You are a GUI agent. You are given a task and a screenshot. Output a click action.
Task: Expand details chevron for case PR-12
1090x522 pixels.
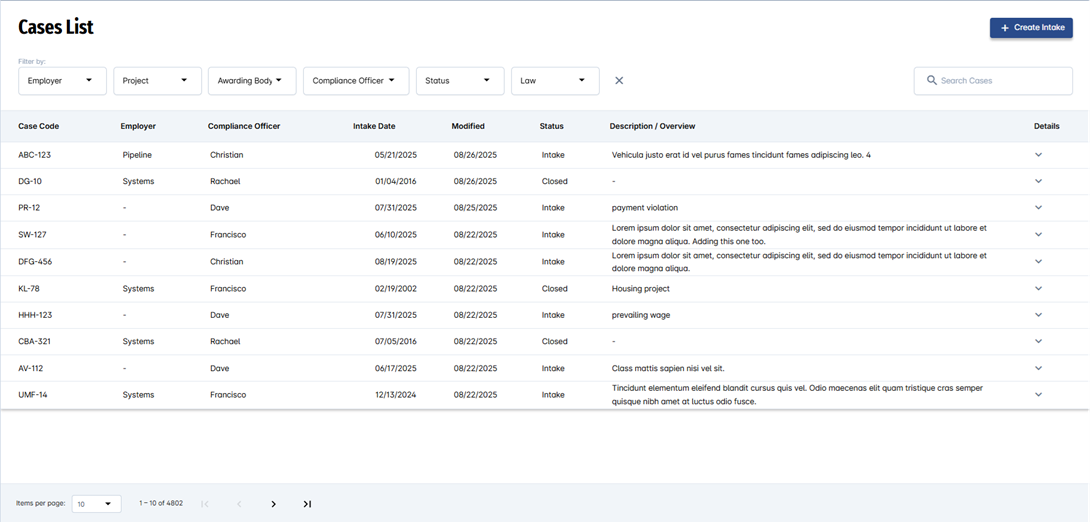(x=1039, y=207)
